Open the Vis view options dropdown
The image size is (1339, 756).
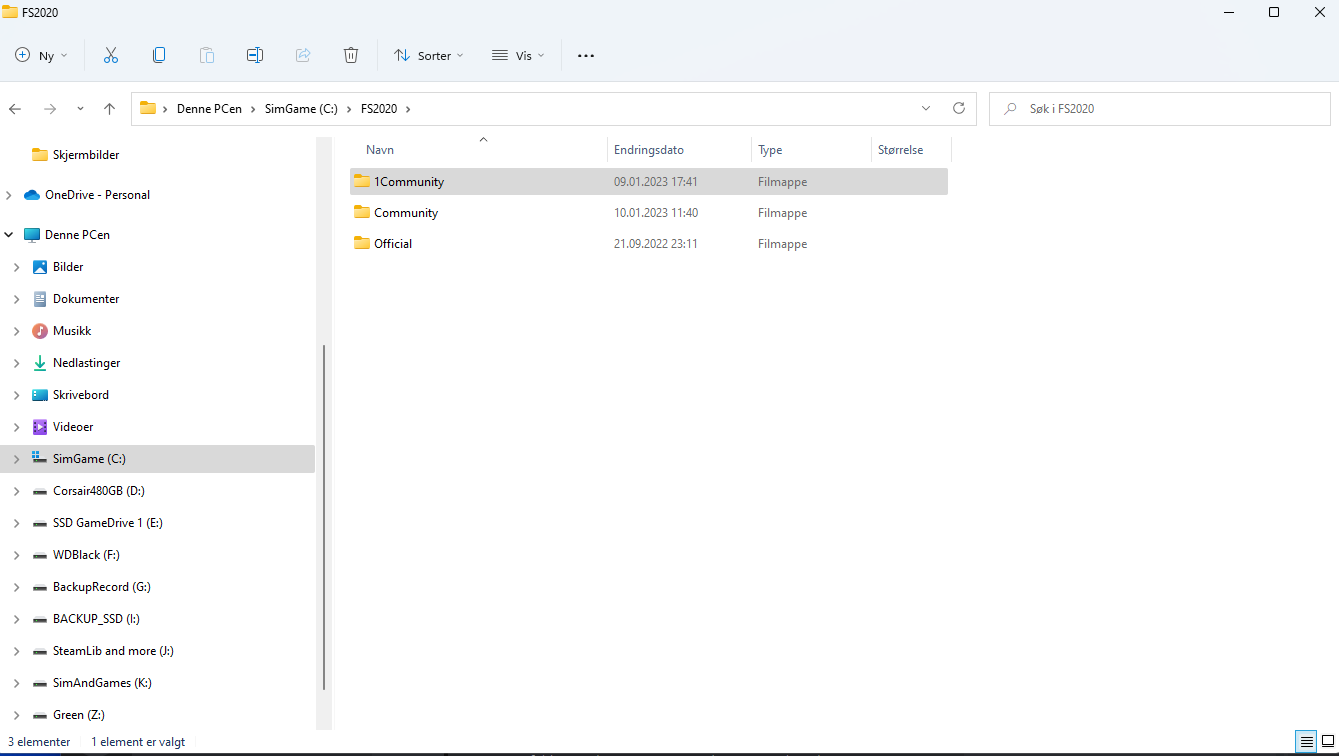tap(518, 56)
